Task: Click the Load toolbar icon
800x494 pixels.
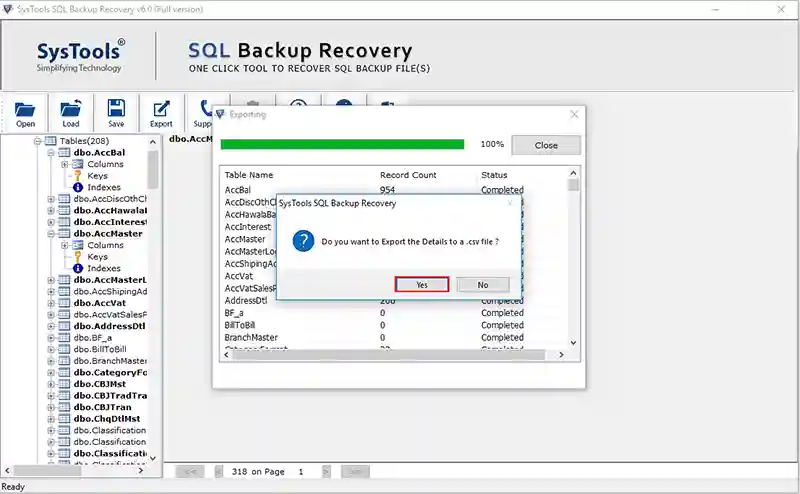Action: [x=70, y=109]
